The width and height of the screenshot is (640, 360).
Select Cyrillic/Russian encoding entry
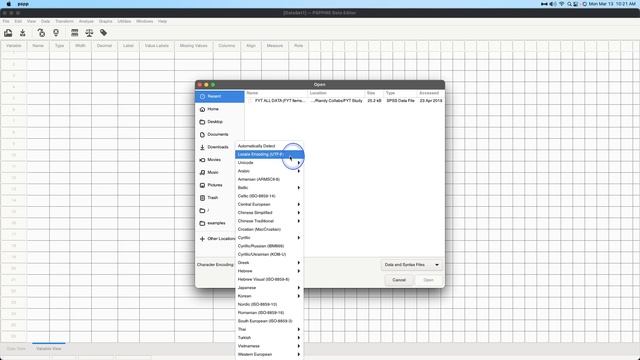click(269, 246)
